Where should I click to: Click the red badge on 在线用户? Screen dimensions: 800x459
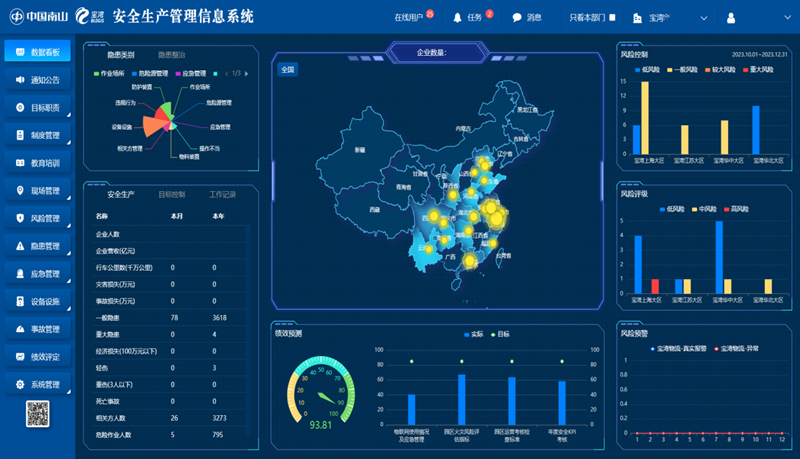pyautogui.click(x=430, y=14)
